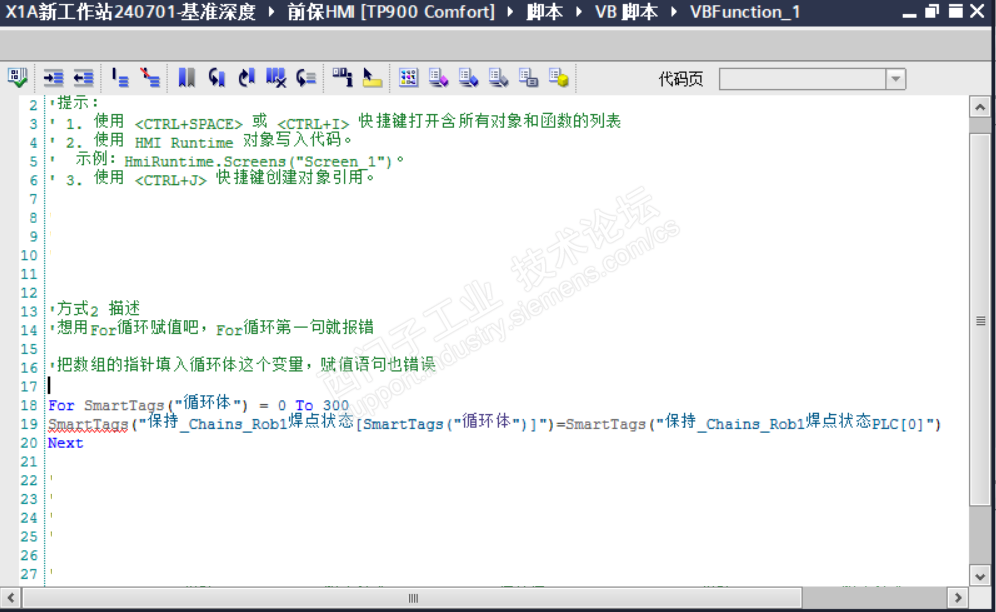Screen dimensions: 996x612
Task: Click the colorful object list grid icon
Action: coord(408,78)
